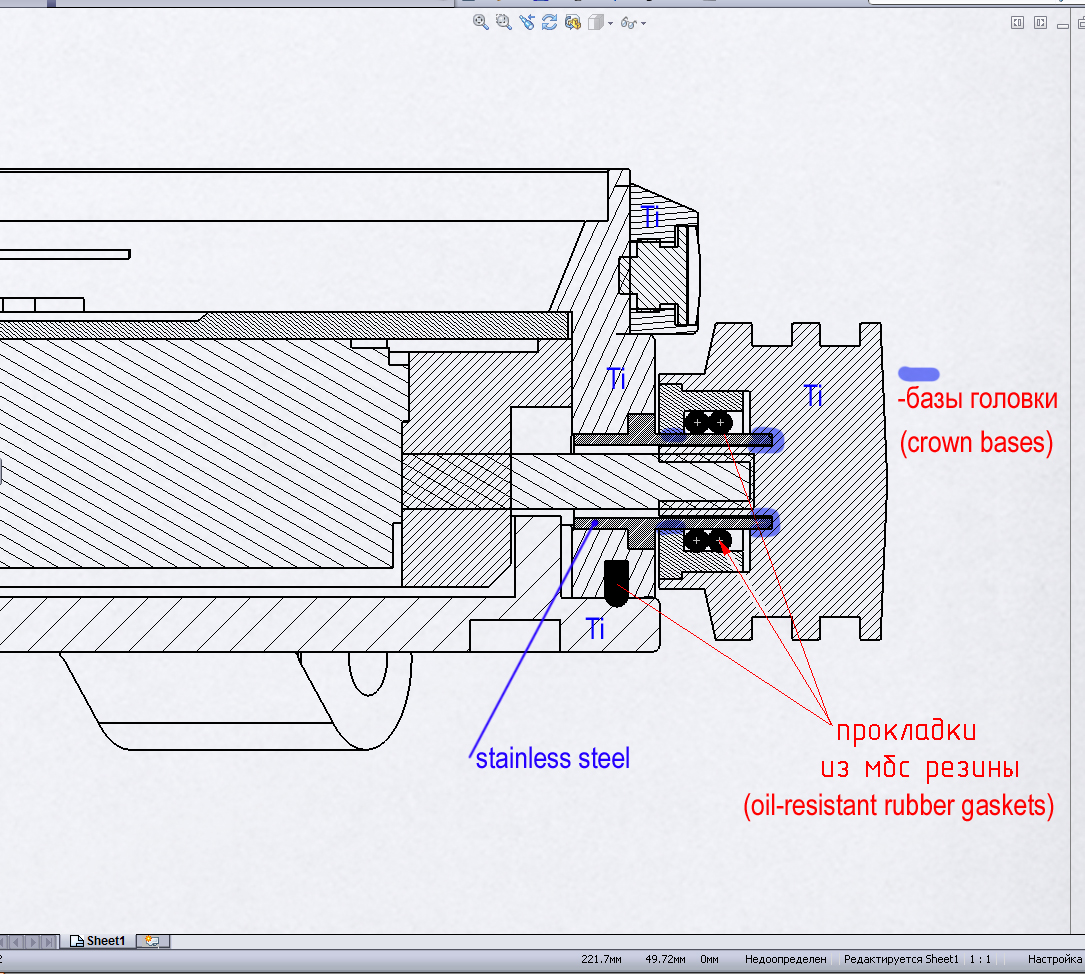Select the blue 'stainless steel' annotation text
1085x974 pixels.
[x=552, y=758]
